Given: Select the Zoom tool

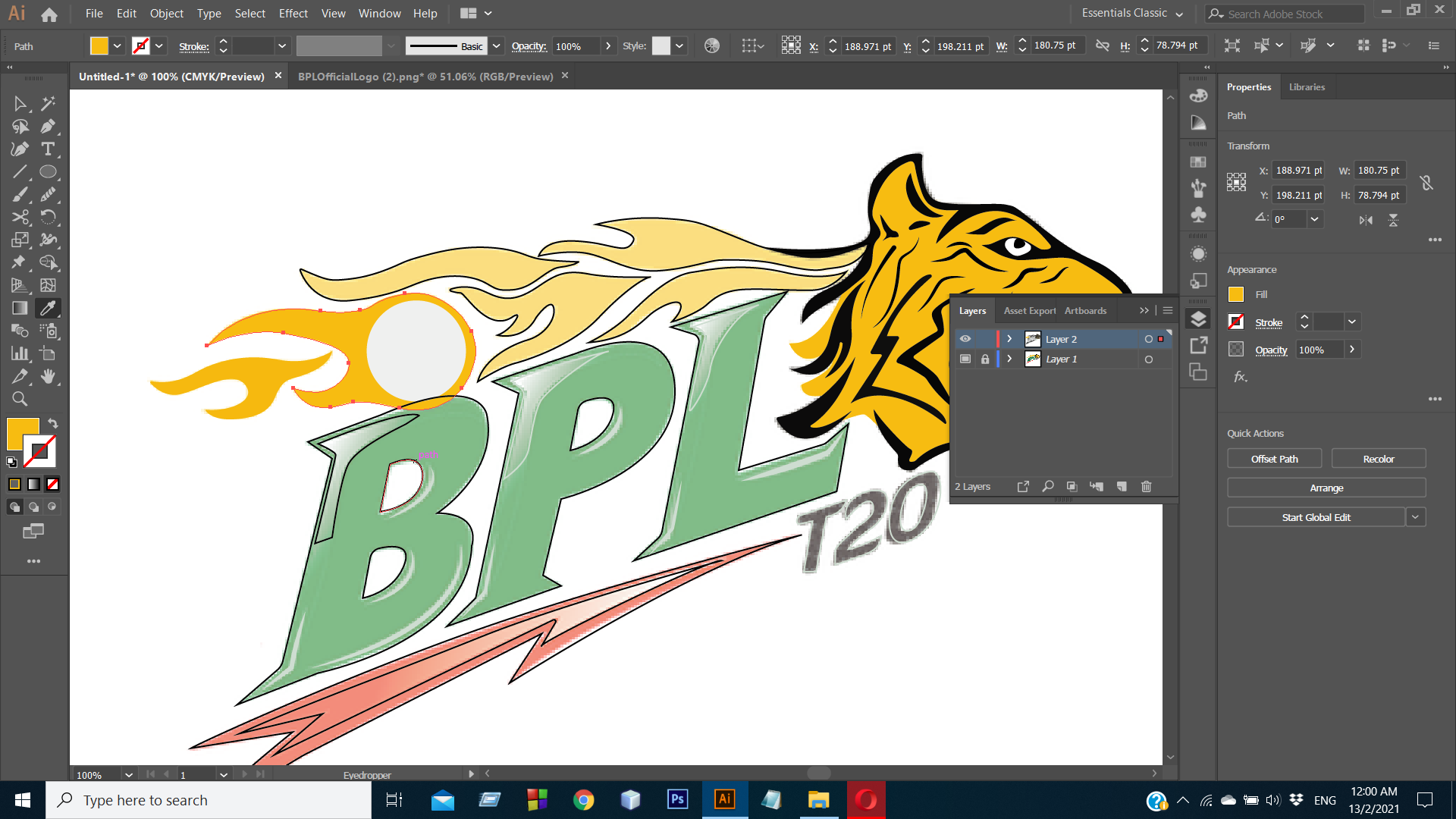Looking at the screenshot, I should (x=20, y=400).
